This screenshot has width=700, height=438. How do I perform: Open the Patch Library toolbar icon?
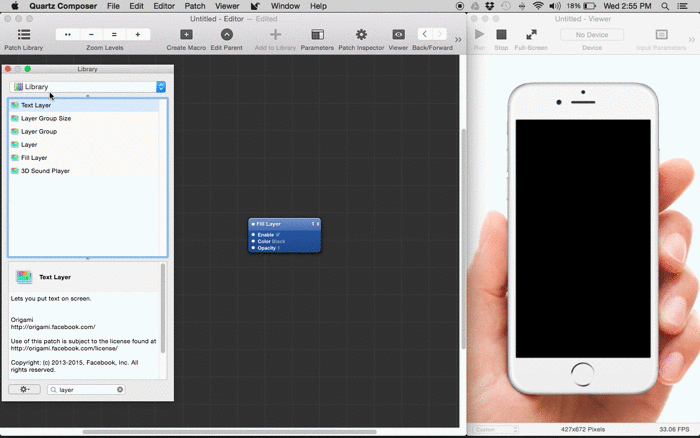(23, 35)
